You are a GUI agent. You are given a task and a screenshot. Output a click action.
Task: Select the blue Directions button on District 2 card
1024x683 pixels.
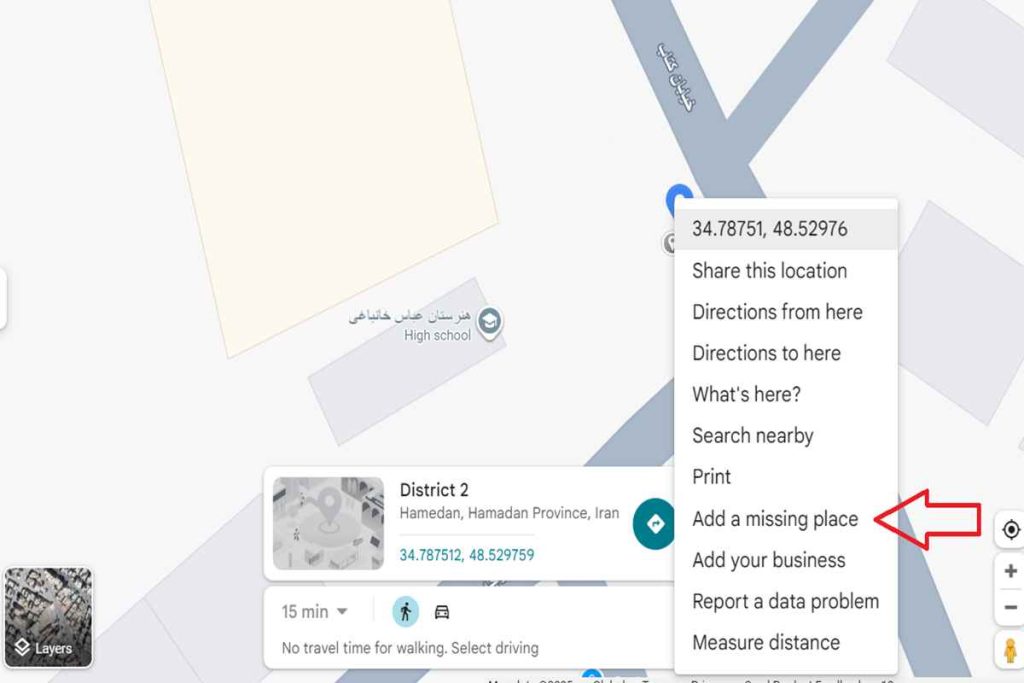[655, 524]
